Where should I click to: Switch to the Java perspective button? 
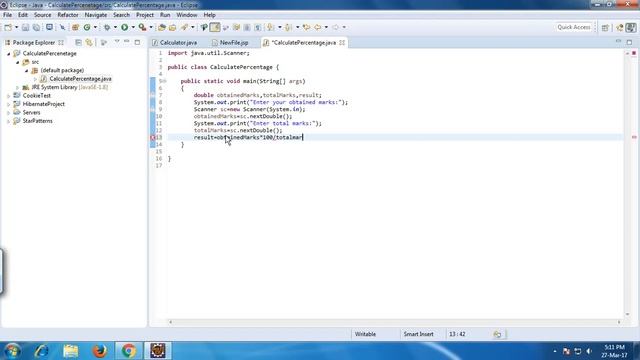(631, 27)
